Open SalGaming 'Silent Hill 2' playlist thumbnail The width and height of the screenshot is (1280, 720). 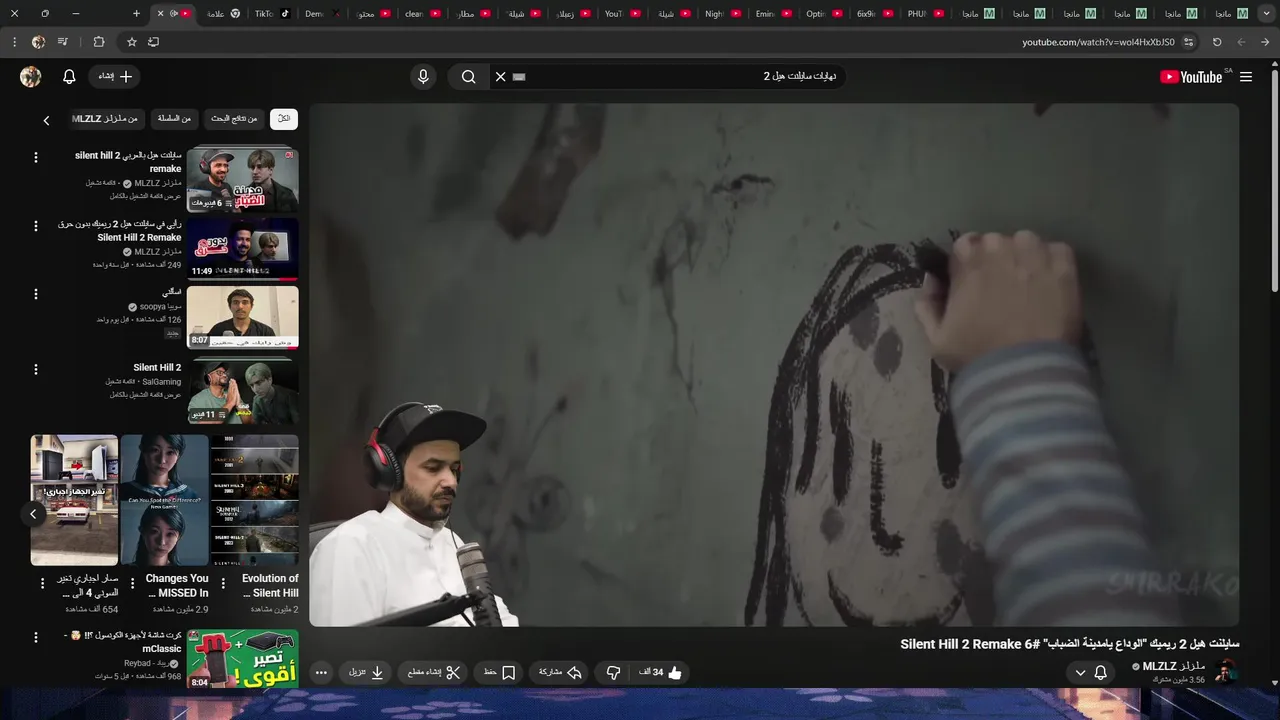pyautogui.click(x=242, y=392)
